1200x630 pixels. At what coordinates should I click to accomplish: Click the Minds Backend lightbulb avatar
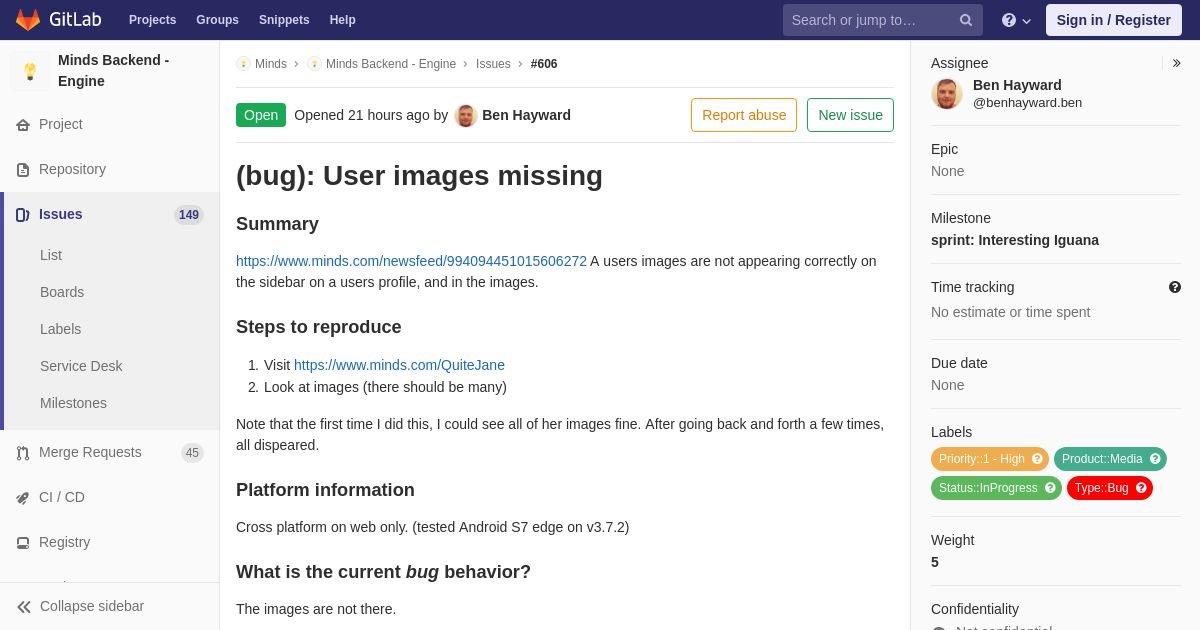30,71
